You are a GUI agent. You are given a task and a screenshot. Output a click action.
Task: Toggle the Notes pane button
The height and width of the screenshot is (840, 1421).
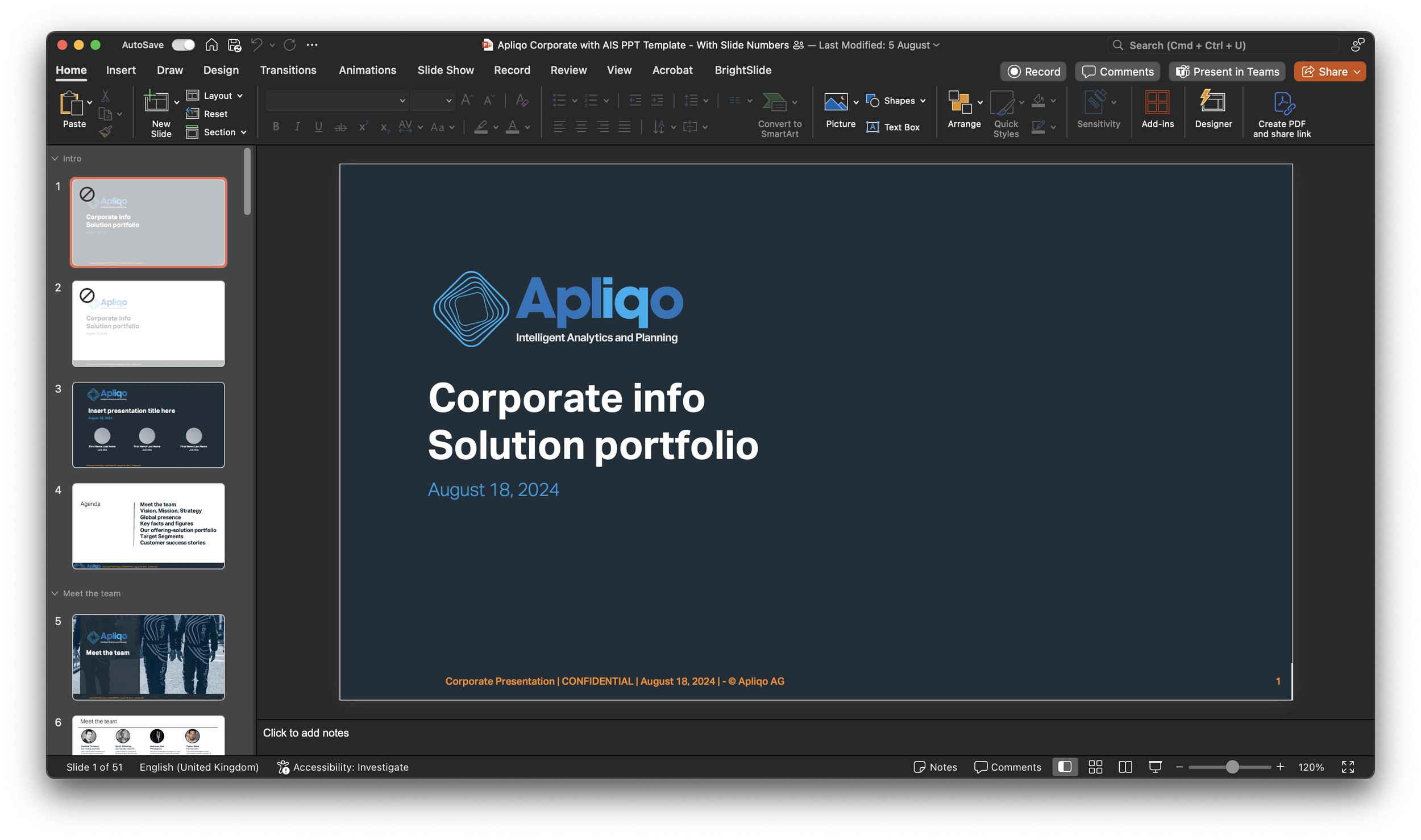point(935,767)
